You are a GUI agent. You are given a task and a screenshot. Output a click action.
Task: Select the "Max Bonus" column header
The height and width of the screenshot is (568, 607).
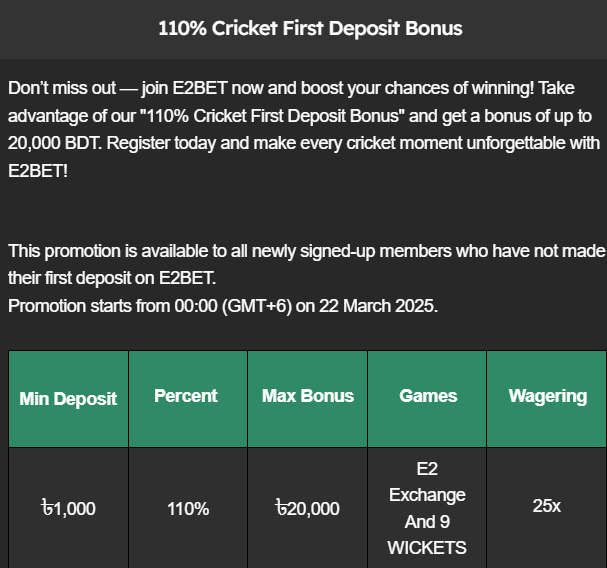pyautogui.click(x=308, y=396)
